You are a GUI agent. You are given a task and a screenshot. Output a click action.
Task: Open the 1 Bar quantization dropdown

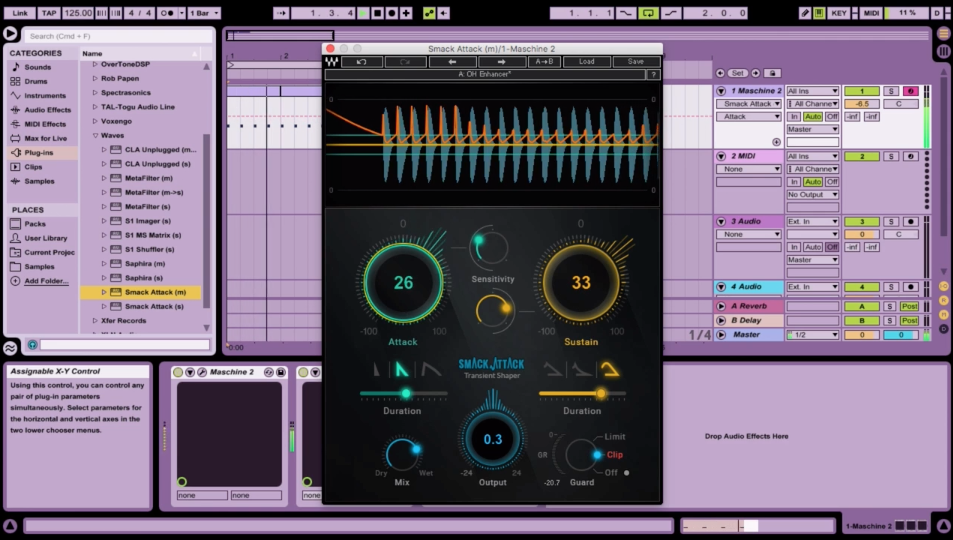204,13
